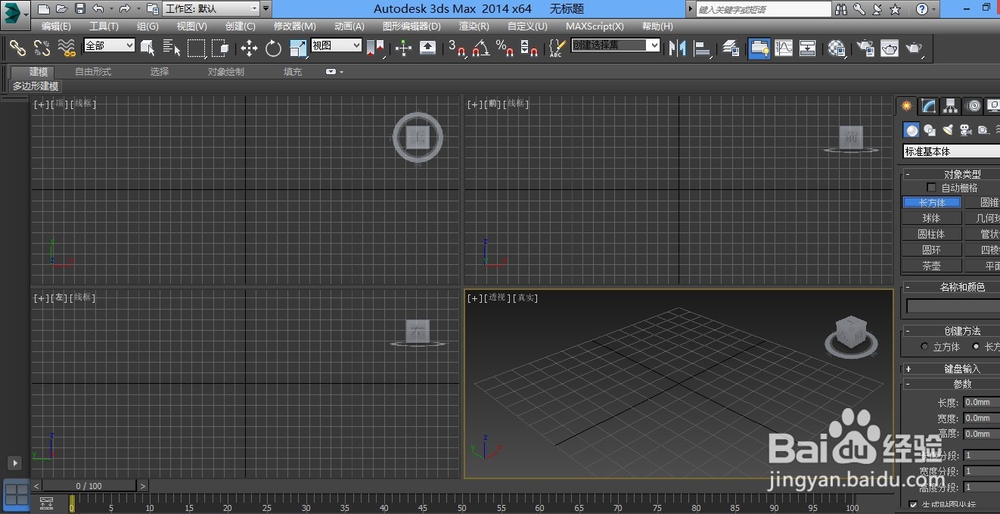Screen dimensions: 1000x514
Task: Open the 修改器(M) menu
Action: coord(295,26)
